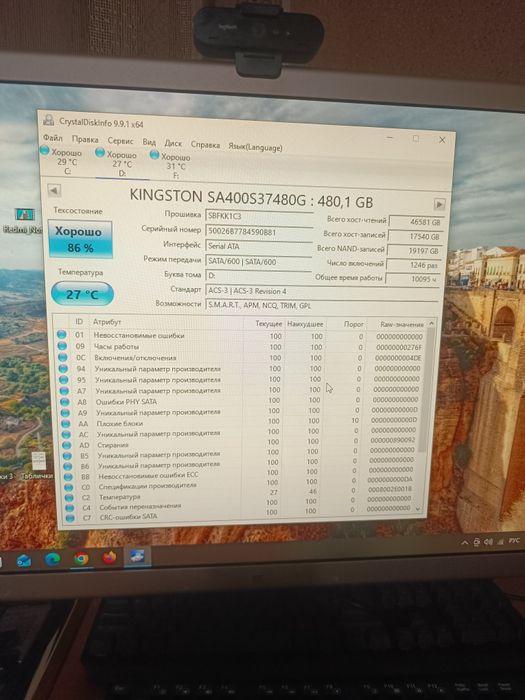Screen dimensions: 525x700
Task: Click status circle of attribute 09 Часы работы
Action: 62,346
